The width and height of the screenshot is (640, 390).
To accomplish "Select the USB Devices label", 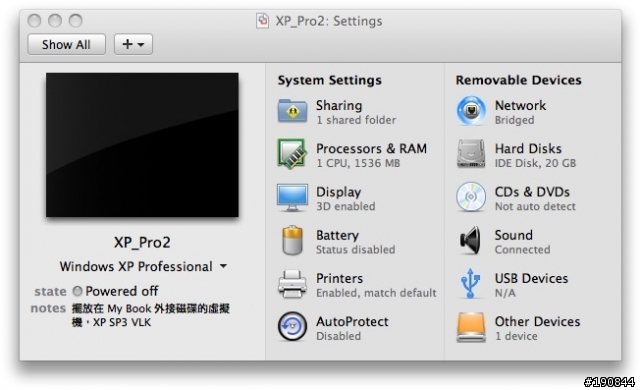I will (531, 278).
